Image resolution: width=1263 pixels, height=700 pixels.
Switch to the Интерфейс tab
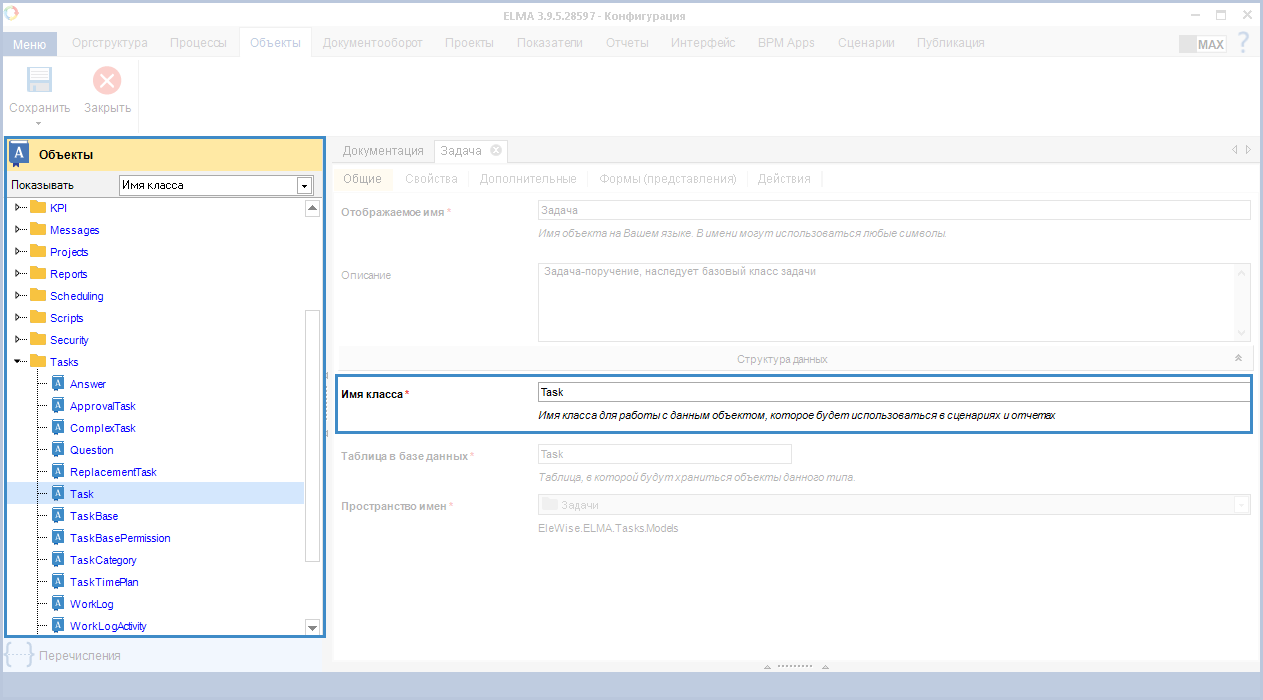coord(703,43)
